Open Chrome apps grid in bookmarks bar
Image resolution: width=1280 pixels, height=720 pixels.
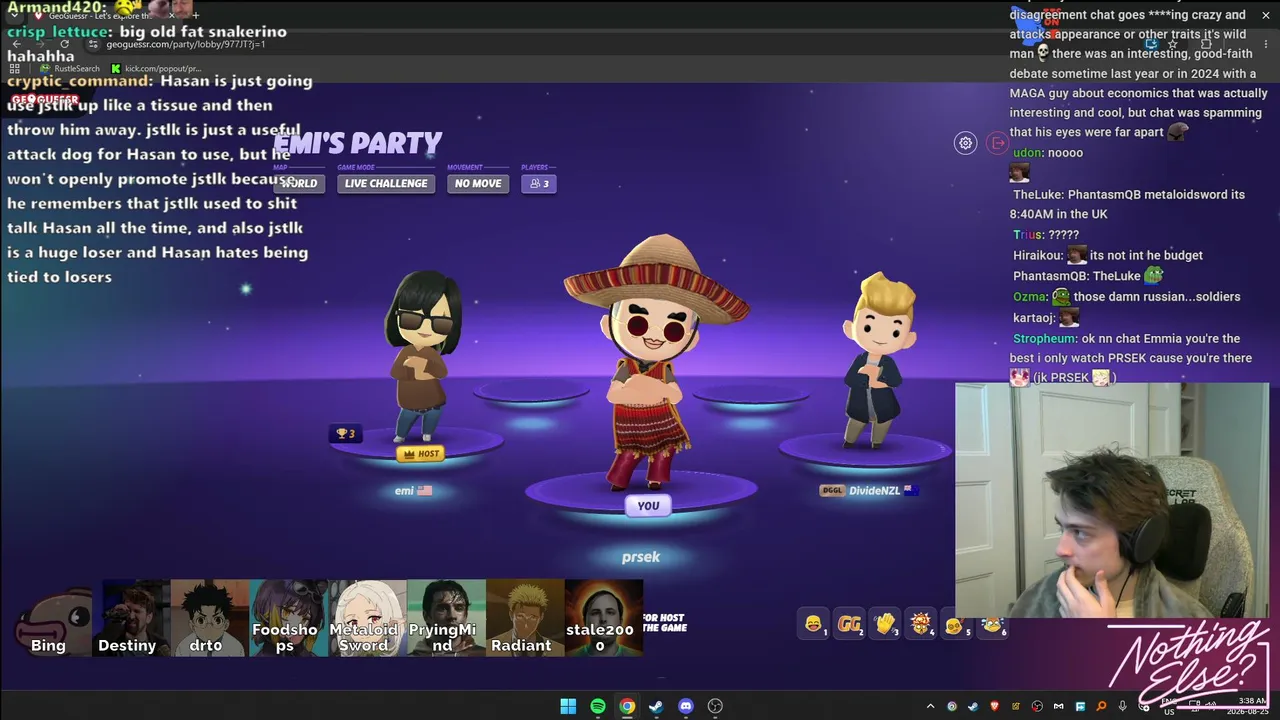click(x=14, y=68)
